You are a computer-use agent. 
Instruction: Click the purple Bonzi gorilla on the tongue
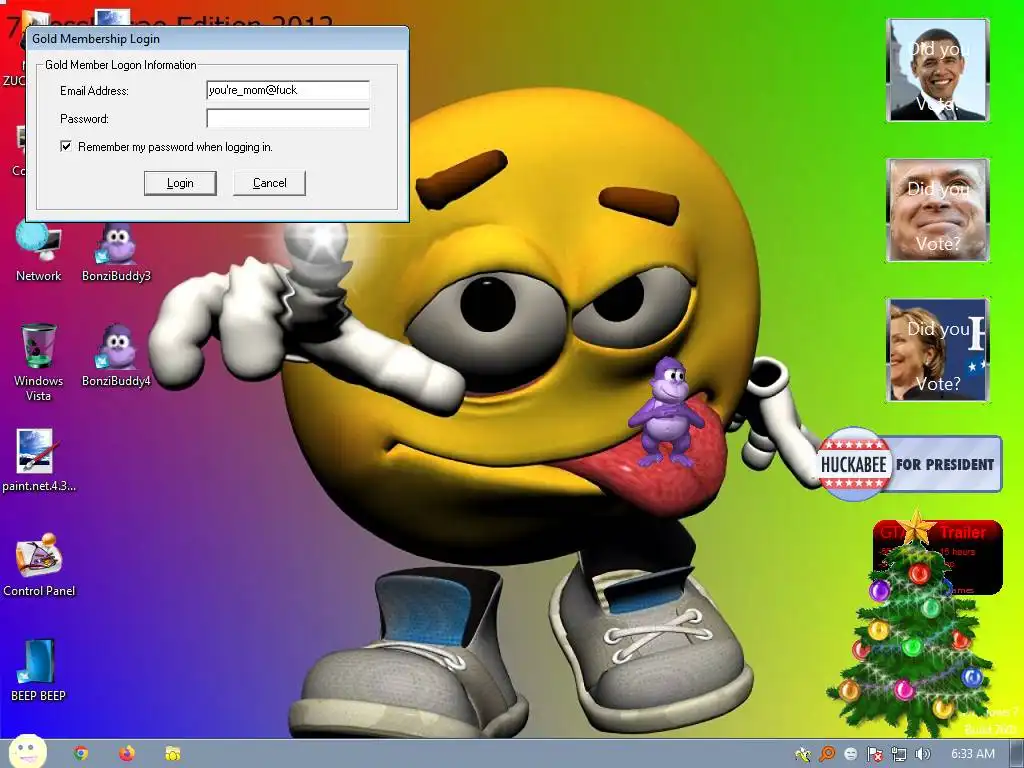coord(667,411)
